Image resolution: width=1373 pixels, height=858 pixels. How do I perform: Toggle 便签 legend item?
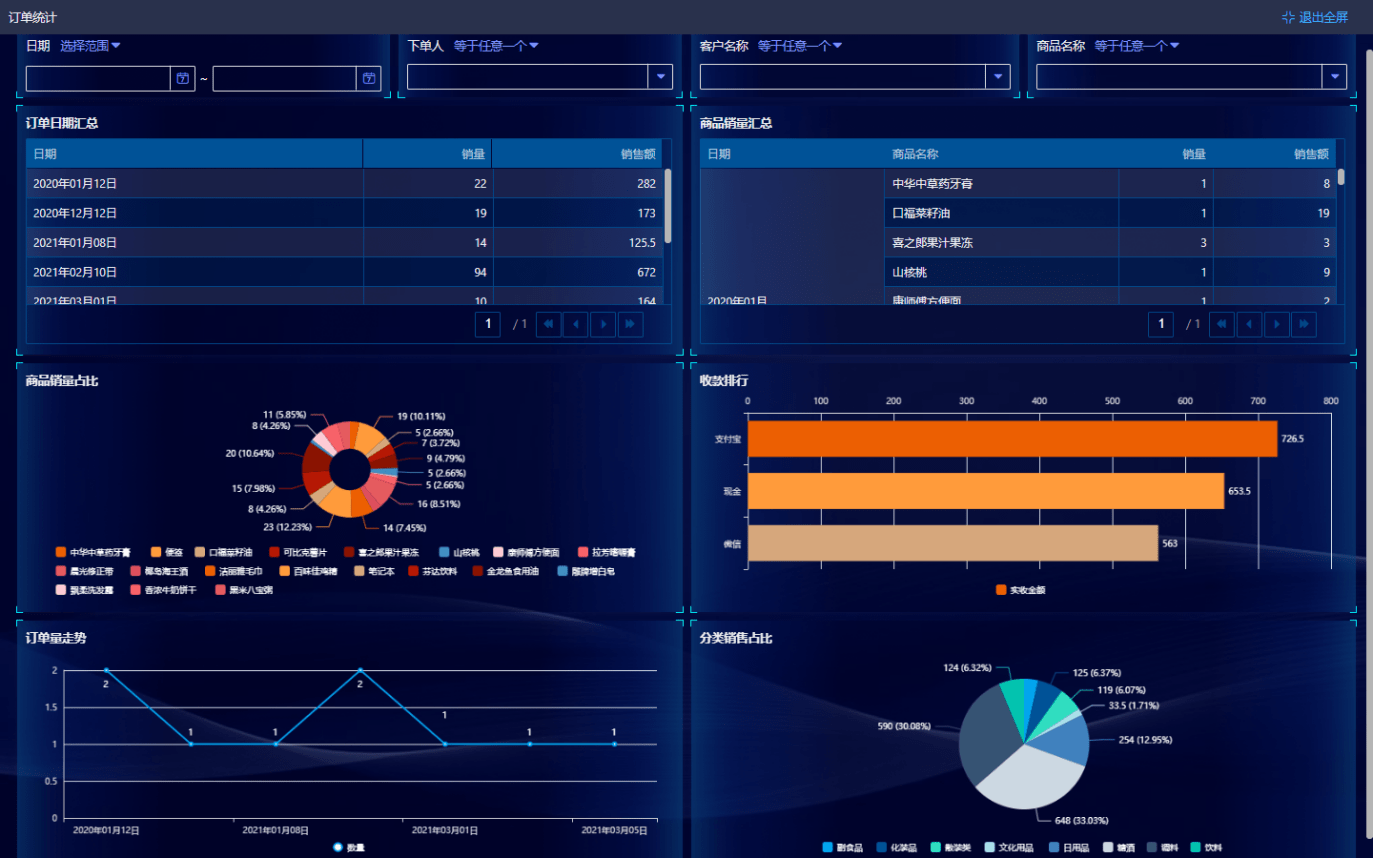tap(167, 552)
